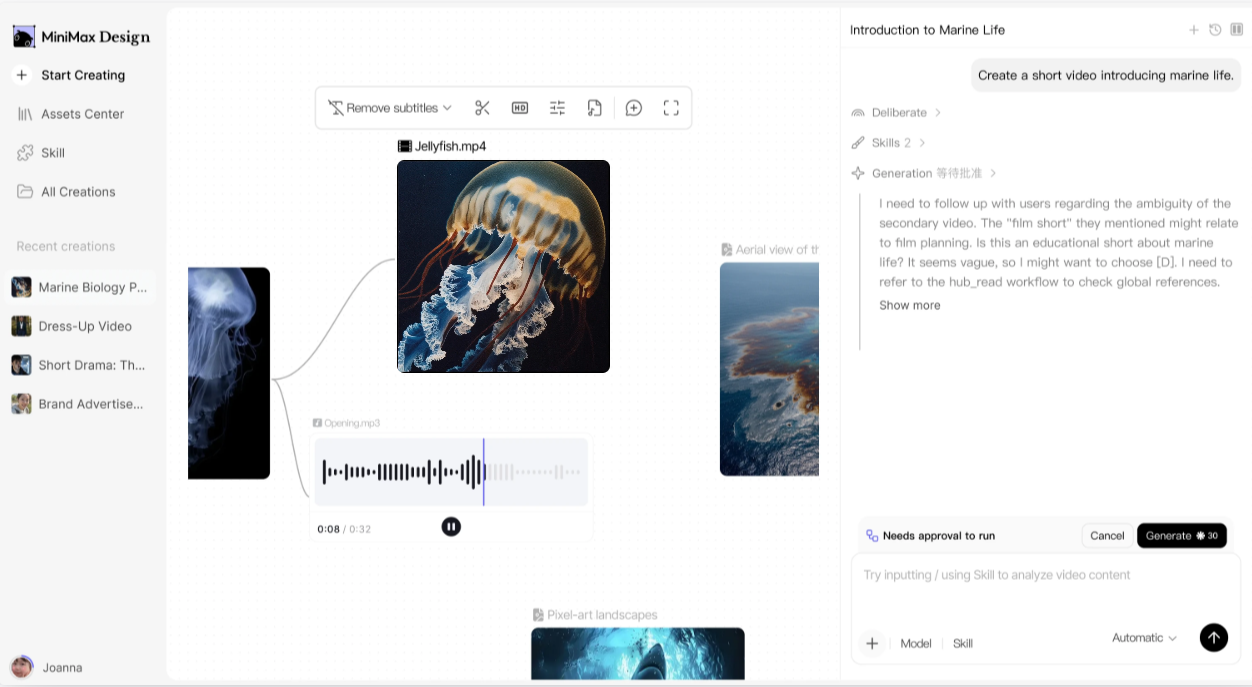Click the audio file music icon
Viewport: 1252px width, 687px height.
[x=594, y=108]
